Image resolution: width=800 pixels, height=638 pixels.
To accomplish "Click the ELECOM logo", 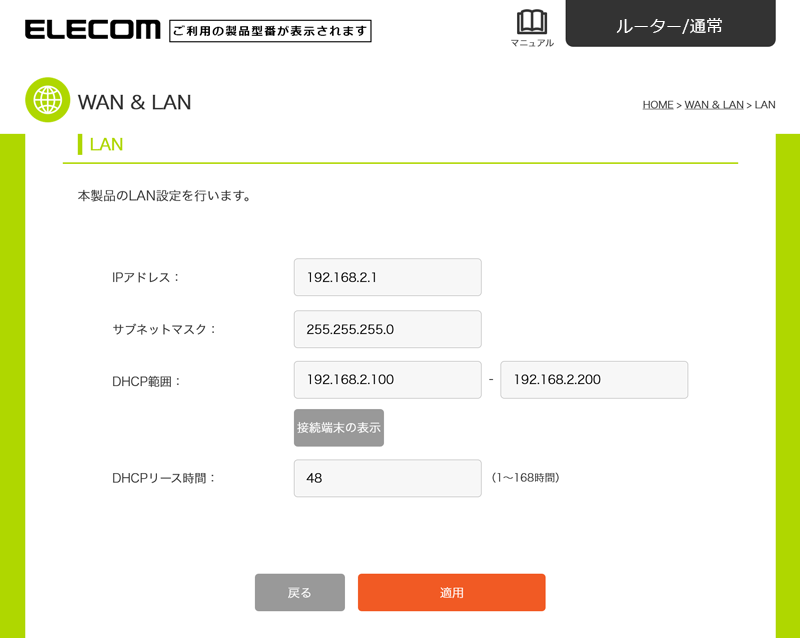I will (92, 30).
